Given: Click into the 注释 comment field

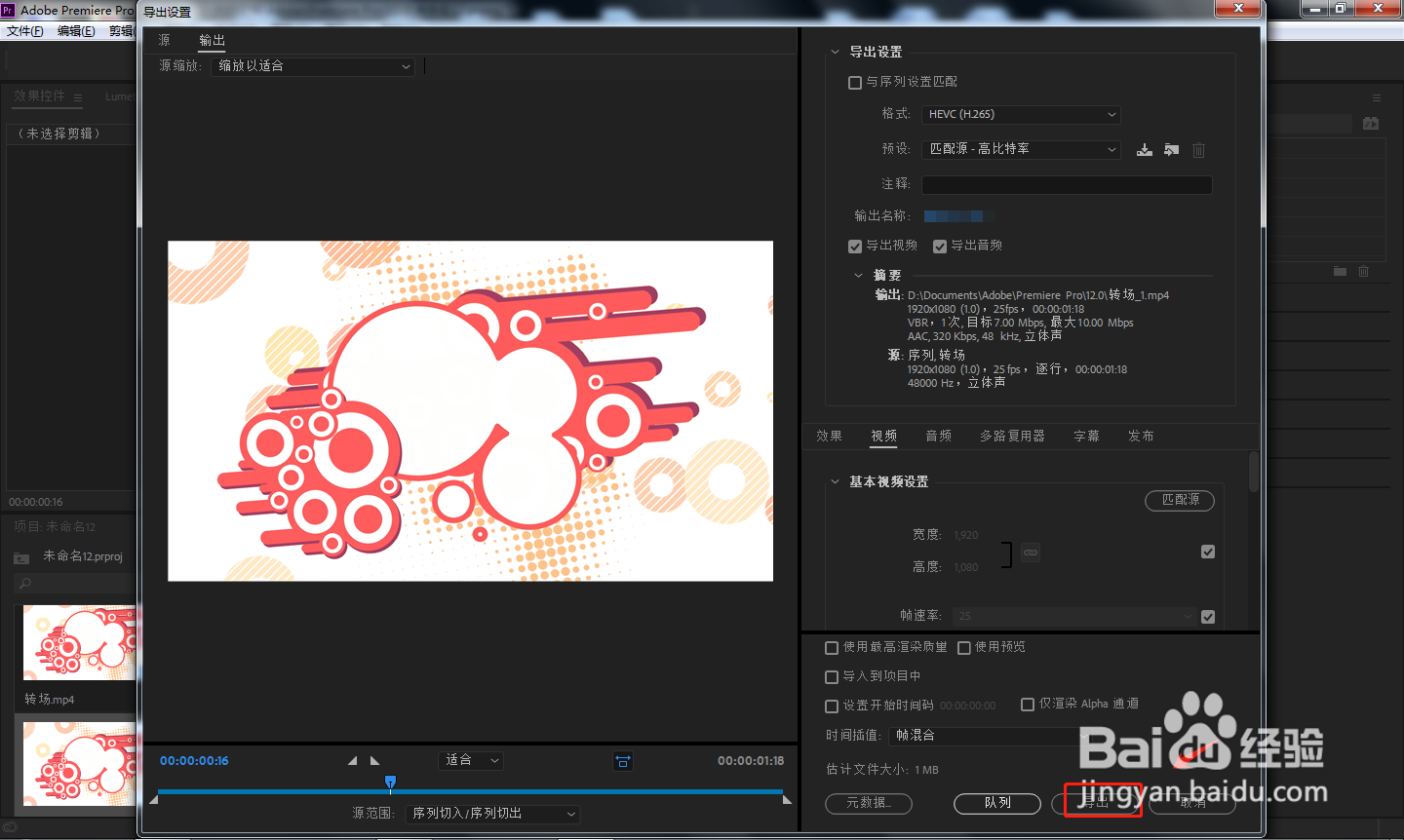Looking at the screenshot, I should tap(1067, 184).
